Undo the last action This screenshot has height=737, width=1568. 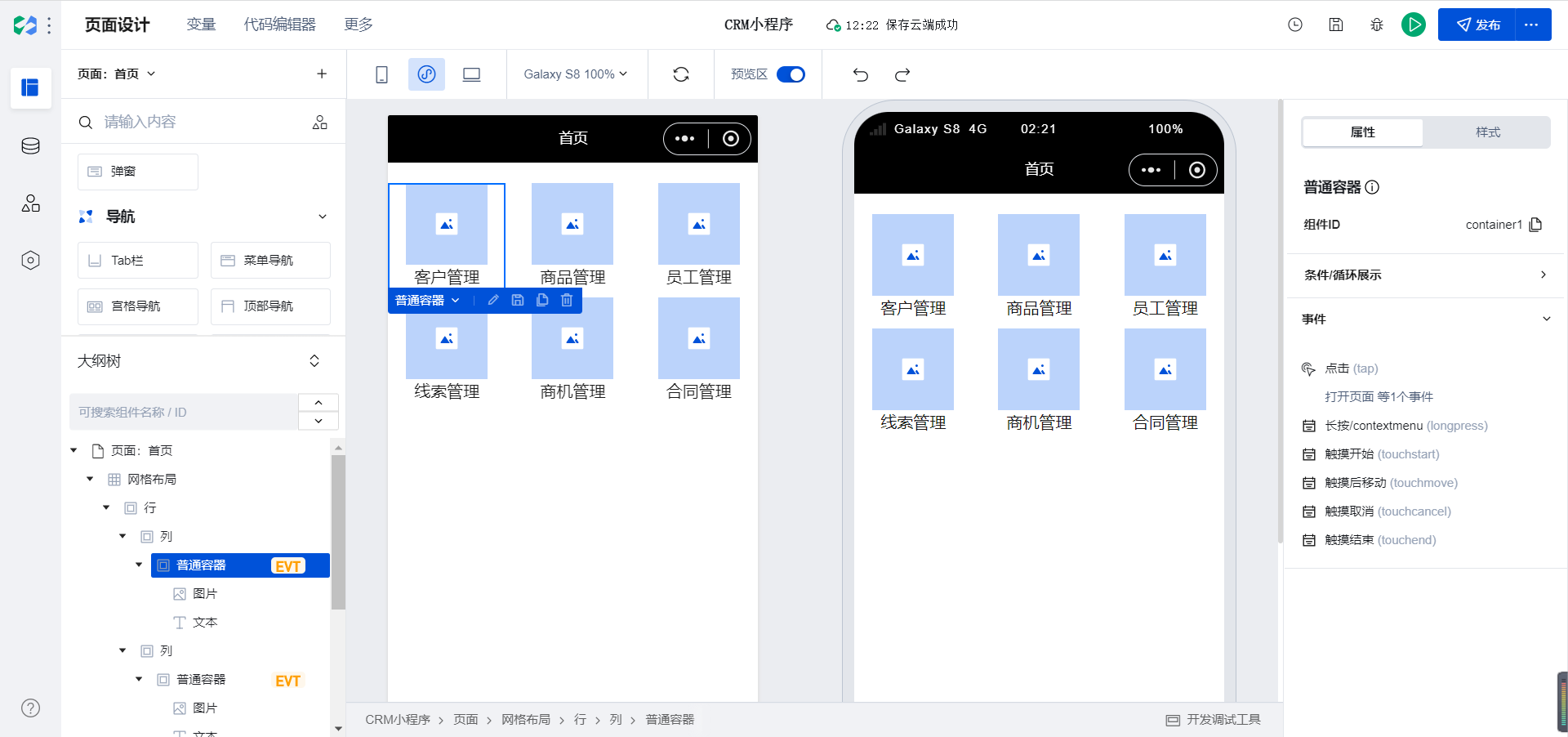[x=861, y=74]
